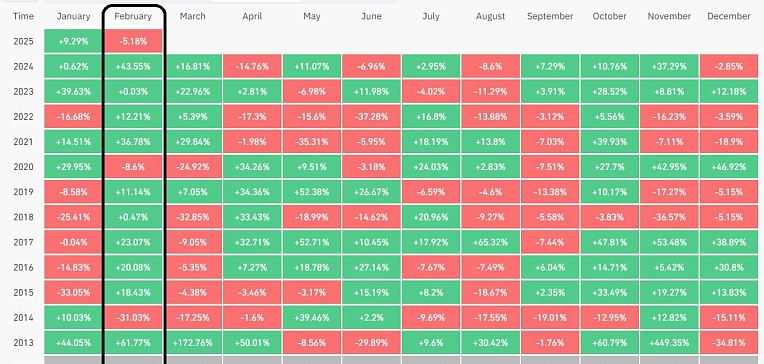Click the 2013 row label
This screenshot has width=764, height=364.
pyautogui.click(x=23, y=343)
